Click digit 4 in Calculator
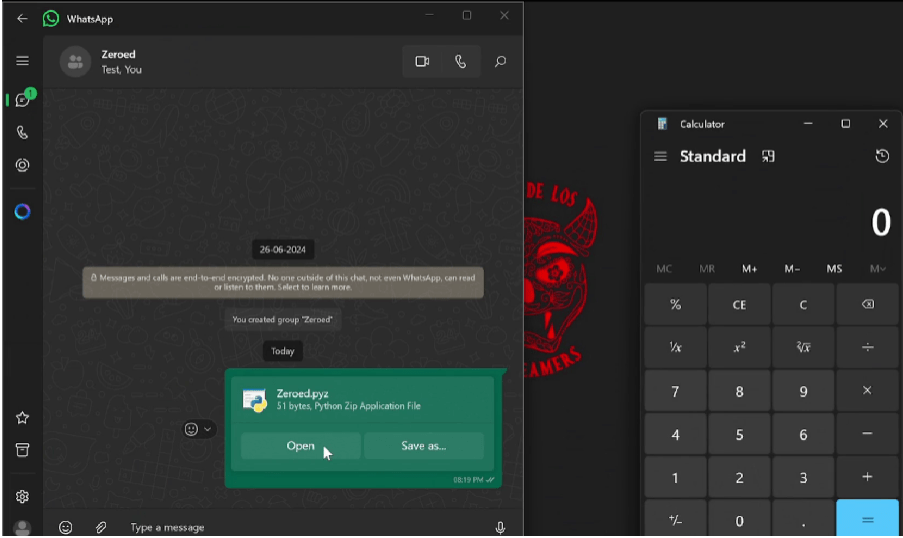Image resolution: width=903 pixels, height=538 pixels. point(676,434)
